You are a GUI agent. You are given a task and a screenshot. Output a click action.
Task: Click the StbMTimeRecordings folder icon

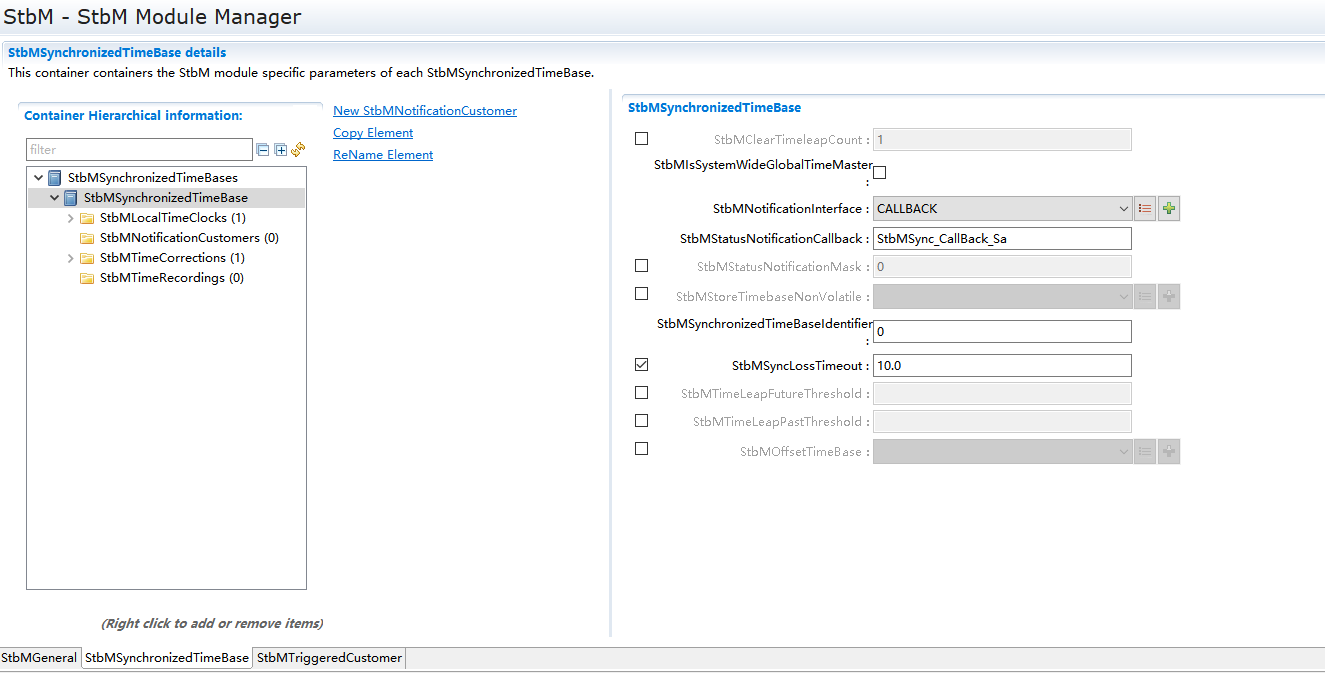pos(87,278)
